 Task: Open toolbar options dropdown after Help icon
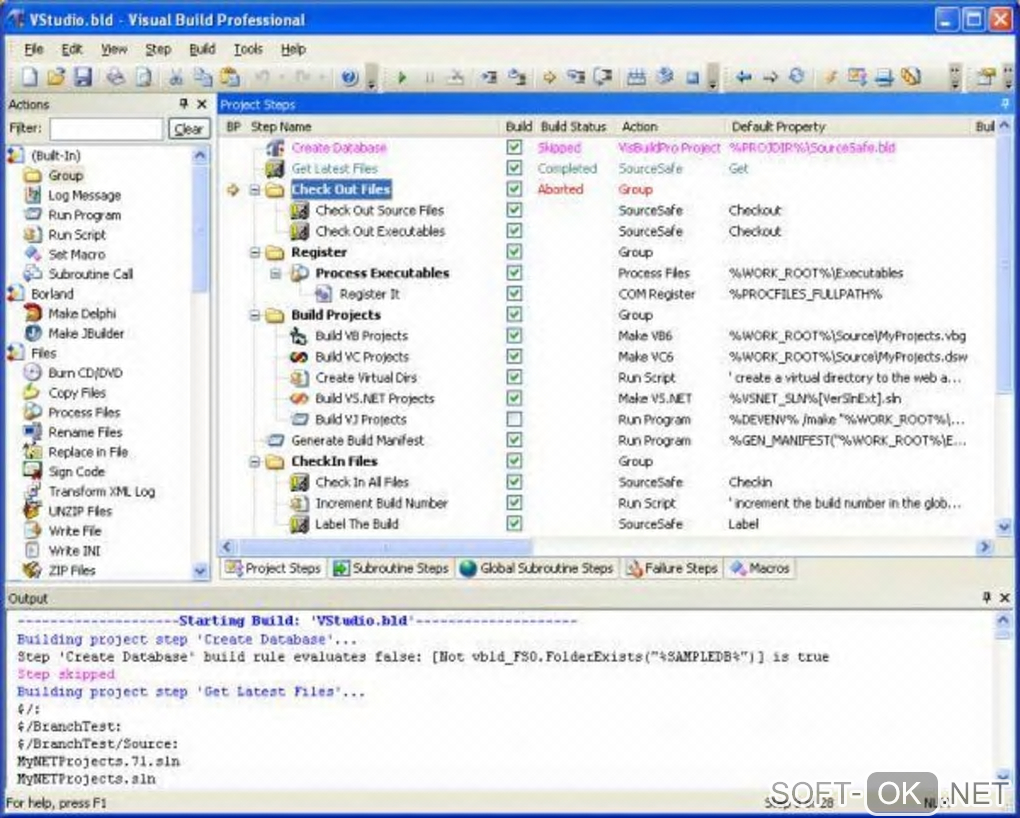(x=371, y=78)
